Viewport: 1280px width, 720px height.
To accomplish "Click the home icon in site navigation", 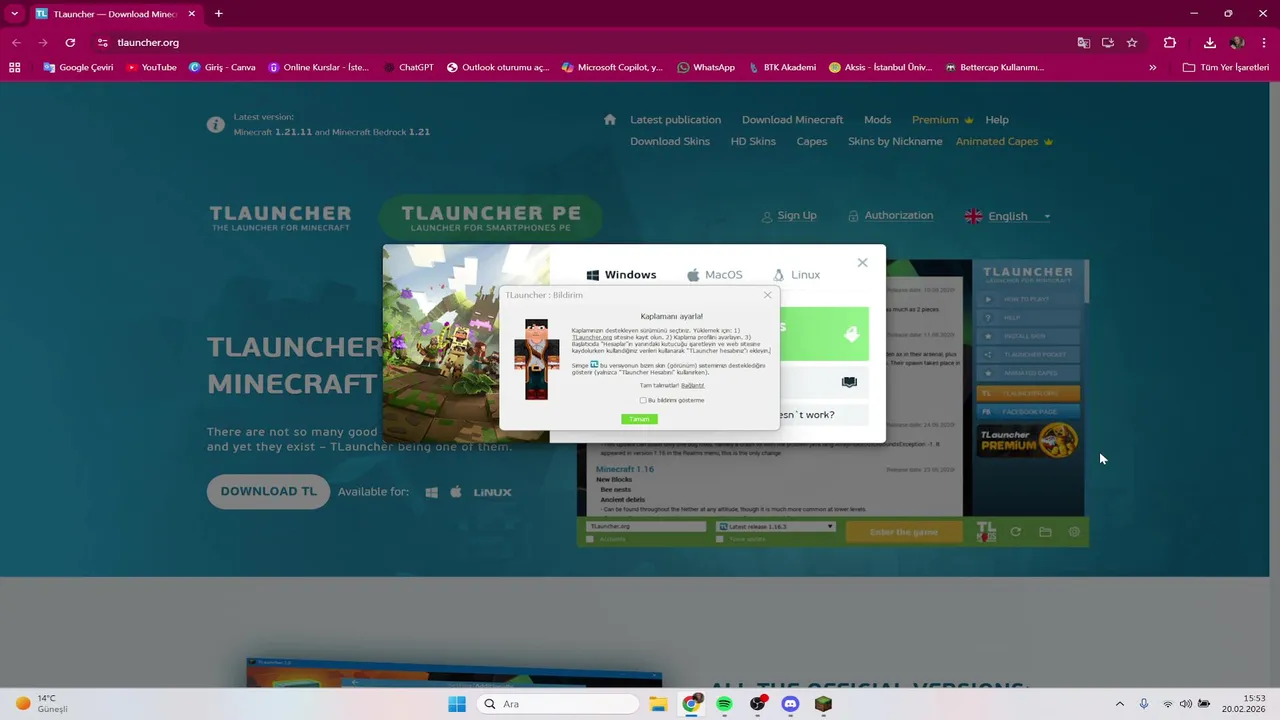I will [x=610, y=119].
